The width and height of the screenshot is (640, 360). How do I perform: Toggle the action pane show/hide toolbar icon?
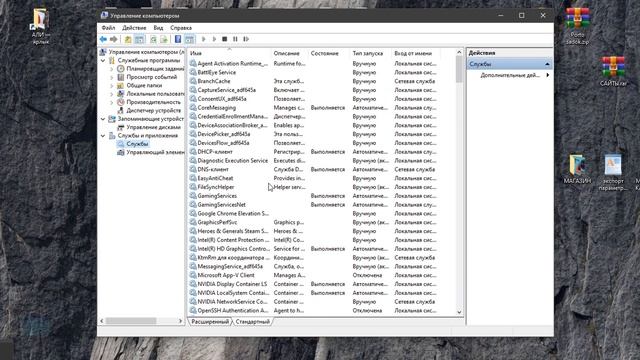[x=189, y=39]
